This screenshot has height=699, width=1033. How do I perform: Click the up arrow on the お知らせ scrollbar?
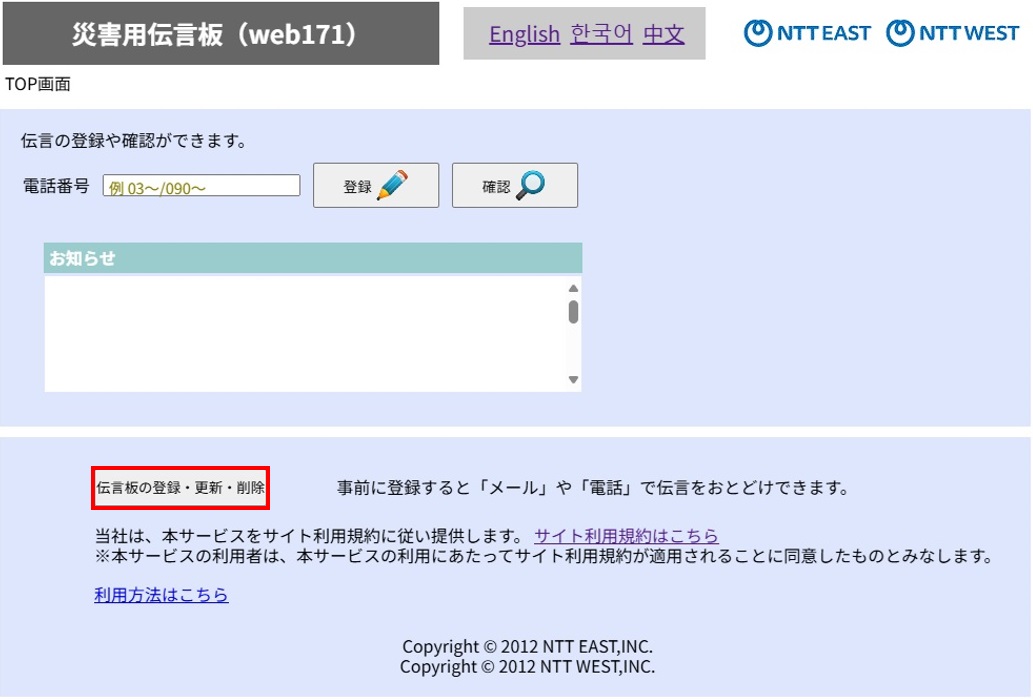[x=572, y=287]
